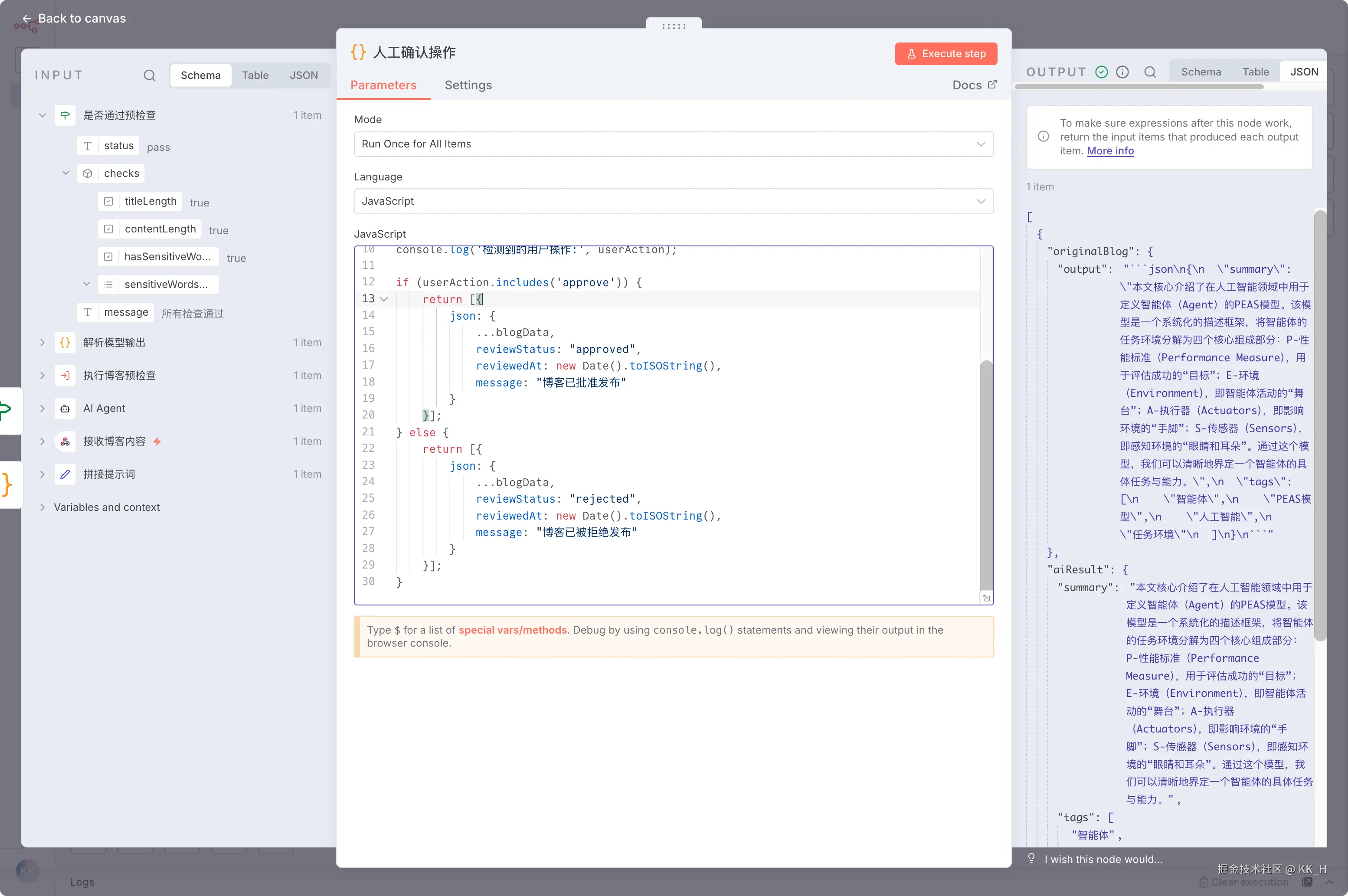Switch input view to Table
Viewport: 1348px width, 896px height.
coord(255,75)
